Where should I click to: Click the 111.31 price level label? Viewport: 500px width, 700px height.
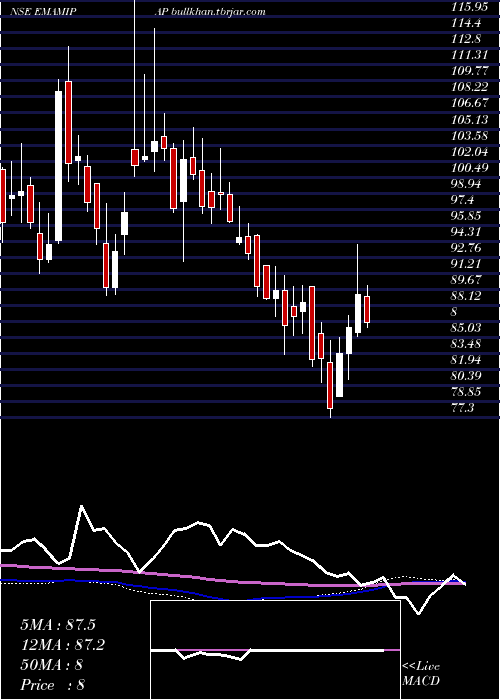click(471, 55)
